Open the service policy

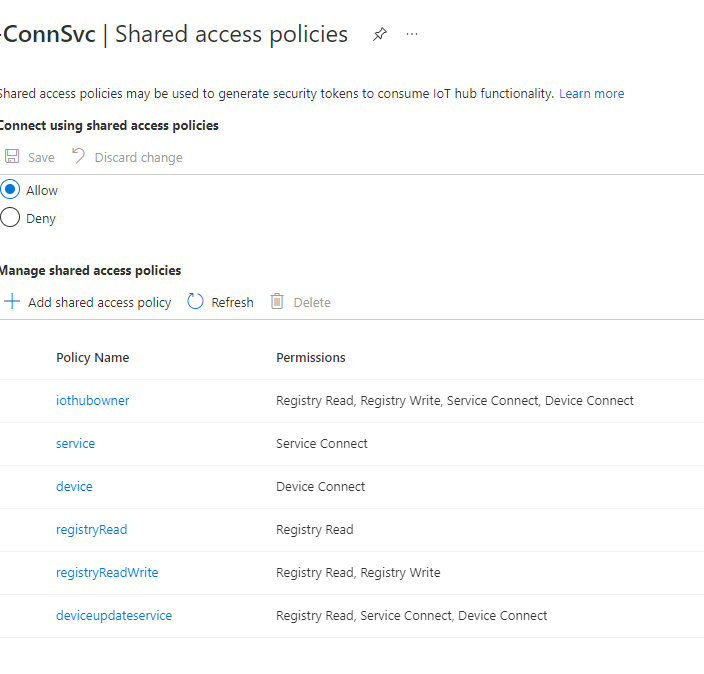click(75, 444)
